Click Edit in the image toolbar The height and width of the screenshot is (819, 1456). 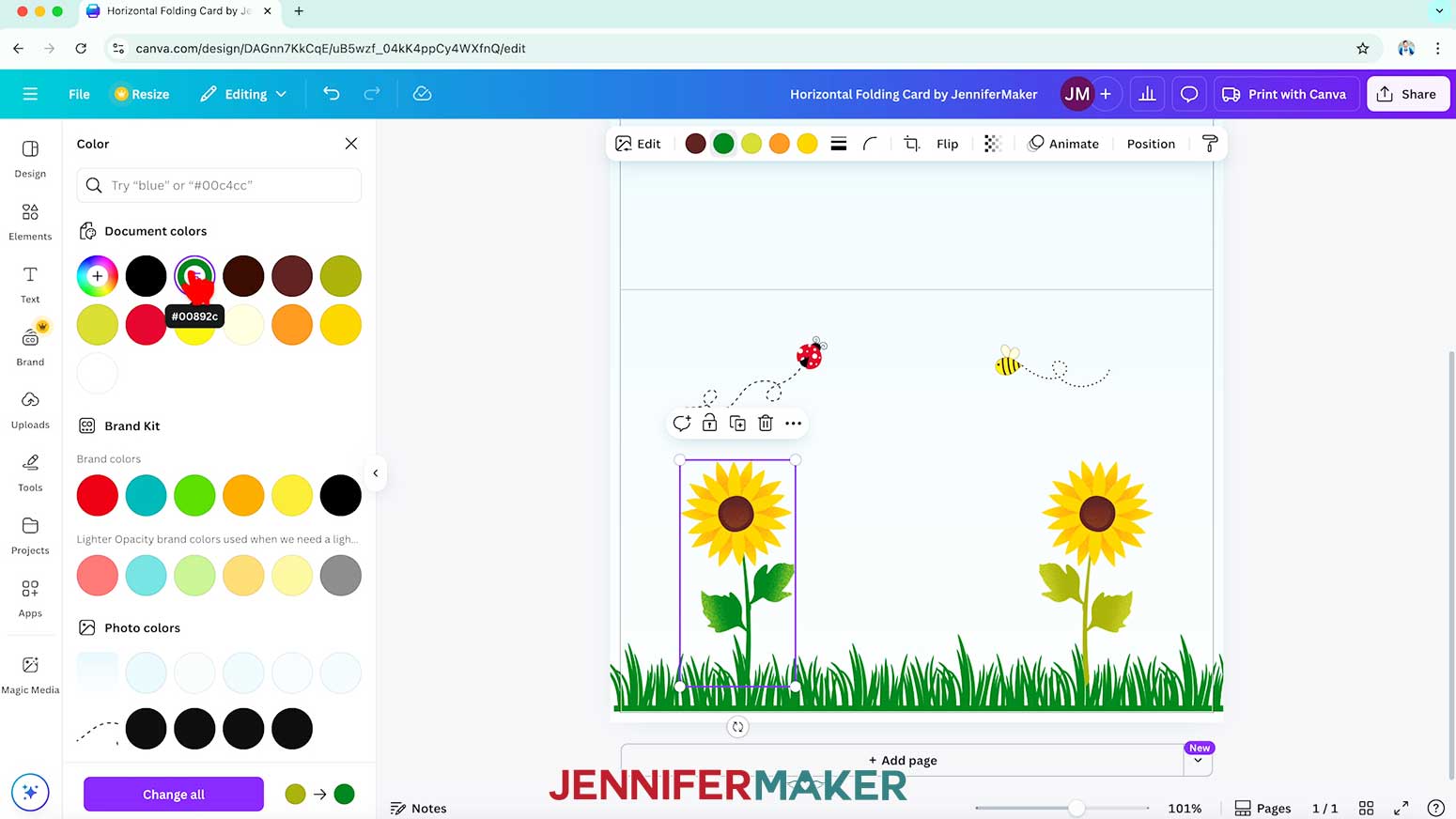pos(638,144)
